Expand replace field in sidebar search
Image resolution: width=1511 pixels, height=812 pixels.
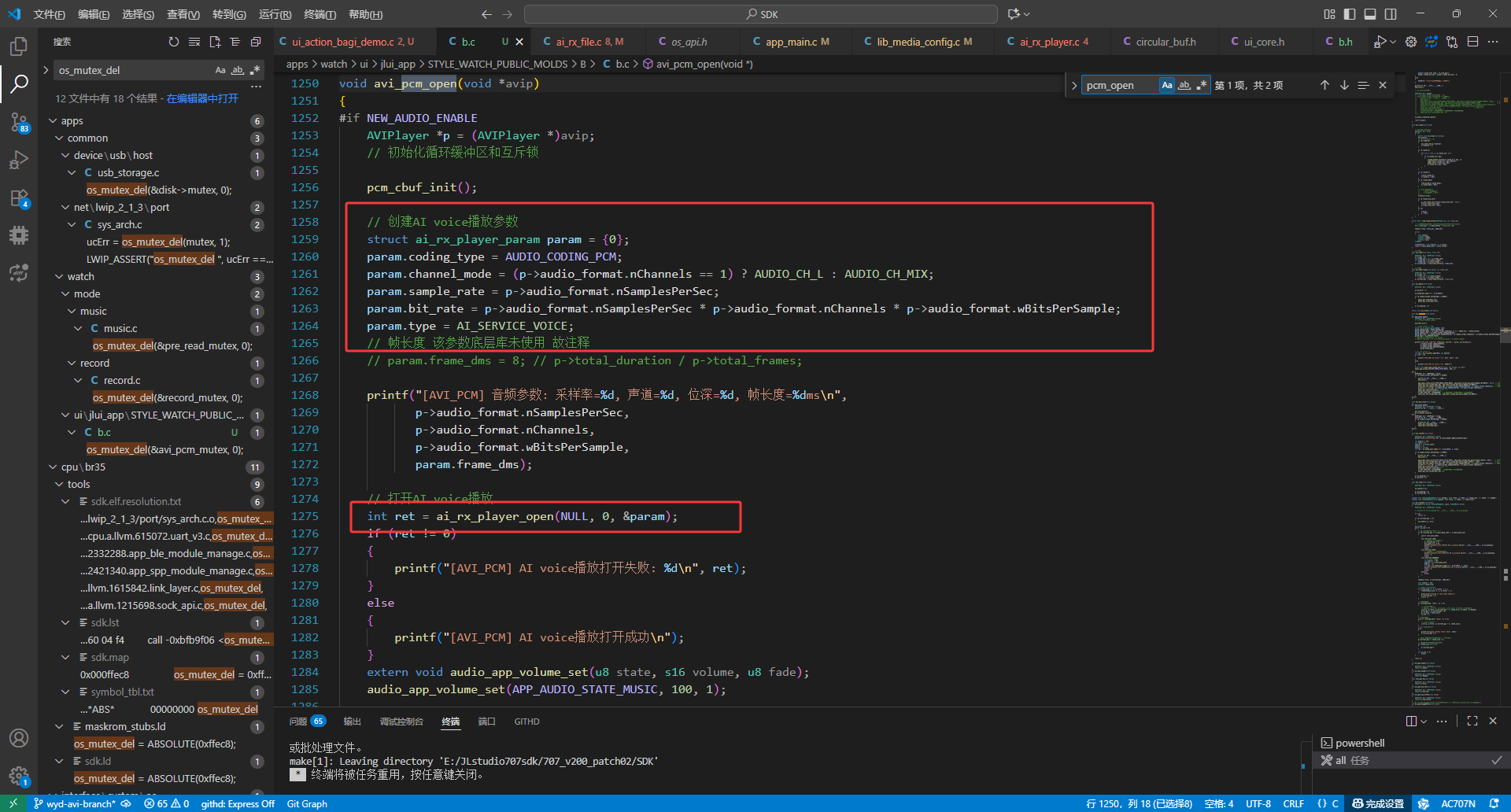[46, 70]
